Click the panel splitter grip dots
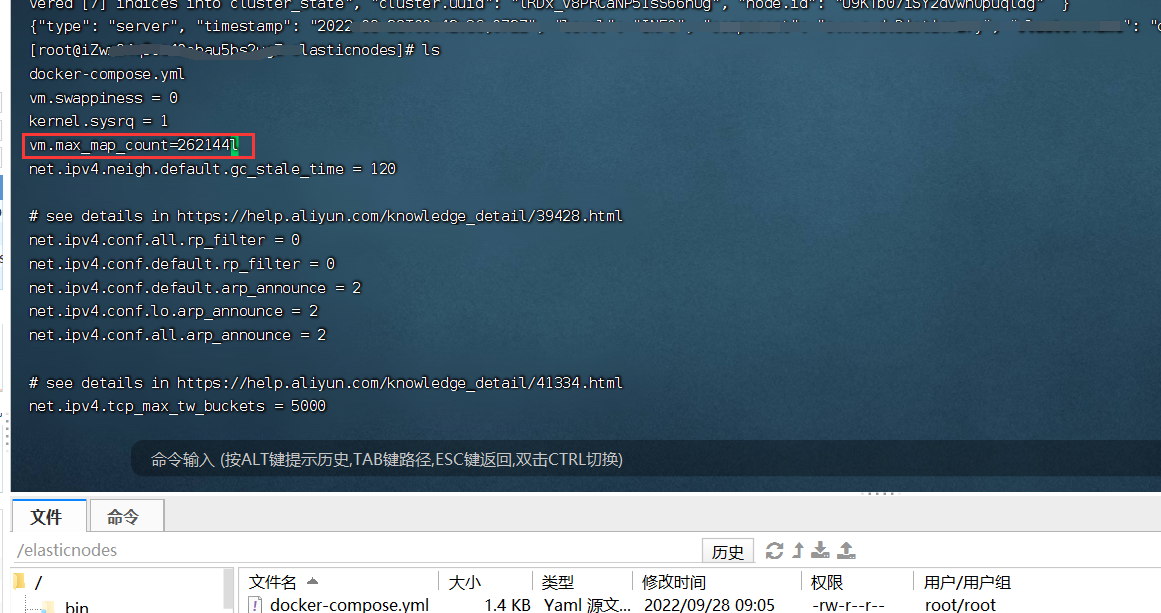 [881, 493]
